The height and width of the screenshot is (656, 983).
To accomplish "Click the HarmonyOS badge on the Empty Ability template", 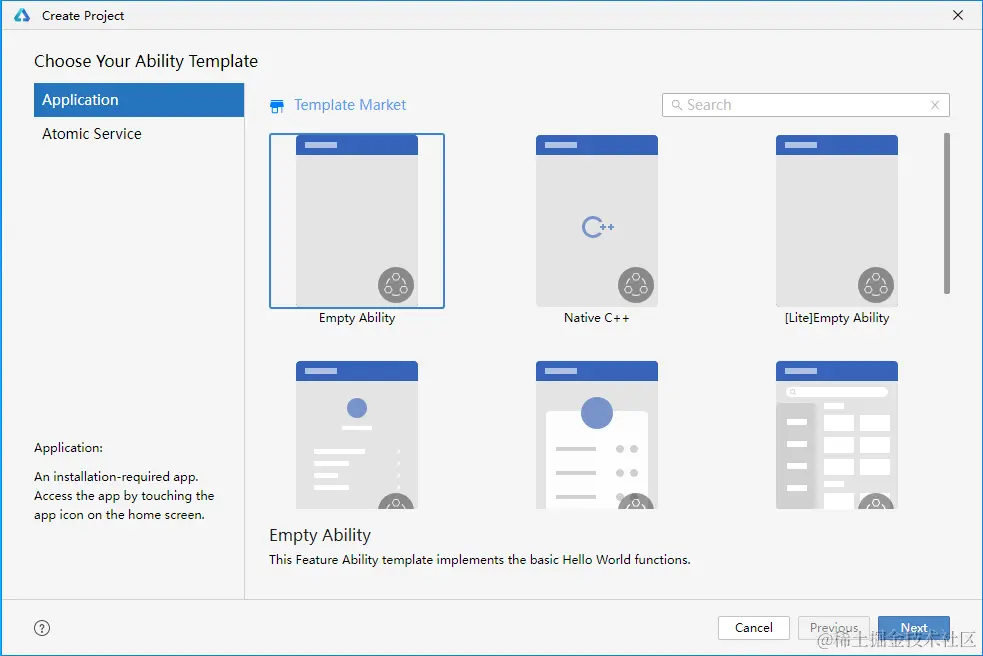I will coord(396,285).
